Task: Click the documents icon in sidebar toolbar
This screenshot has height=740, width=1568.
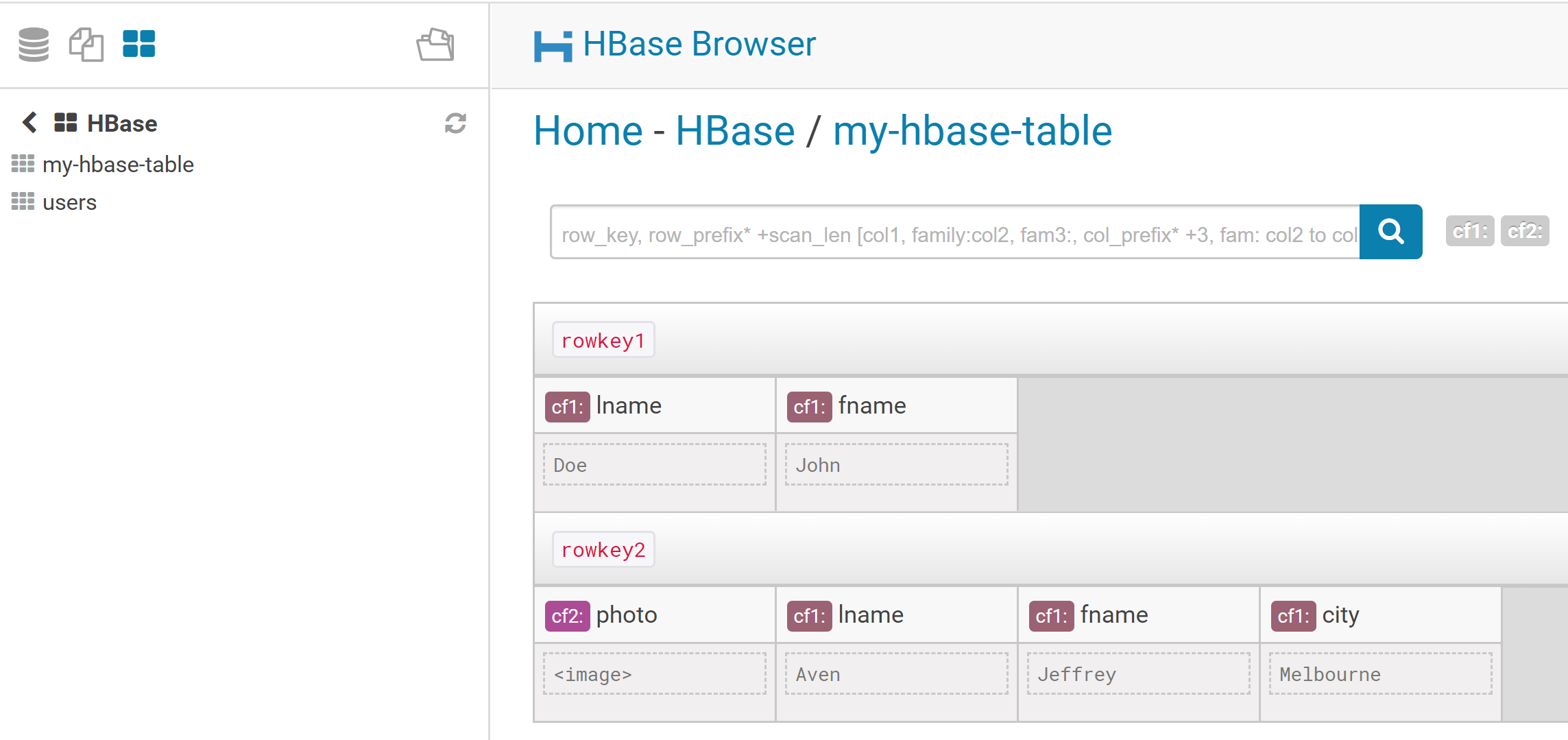Action: [86, 45]
